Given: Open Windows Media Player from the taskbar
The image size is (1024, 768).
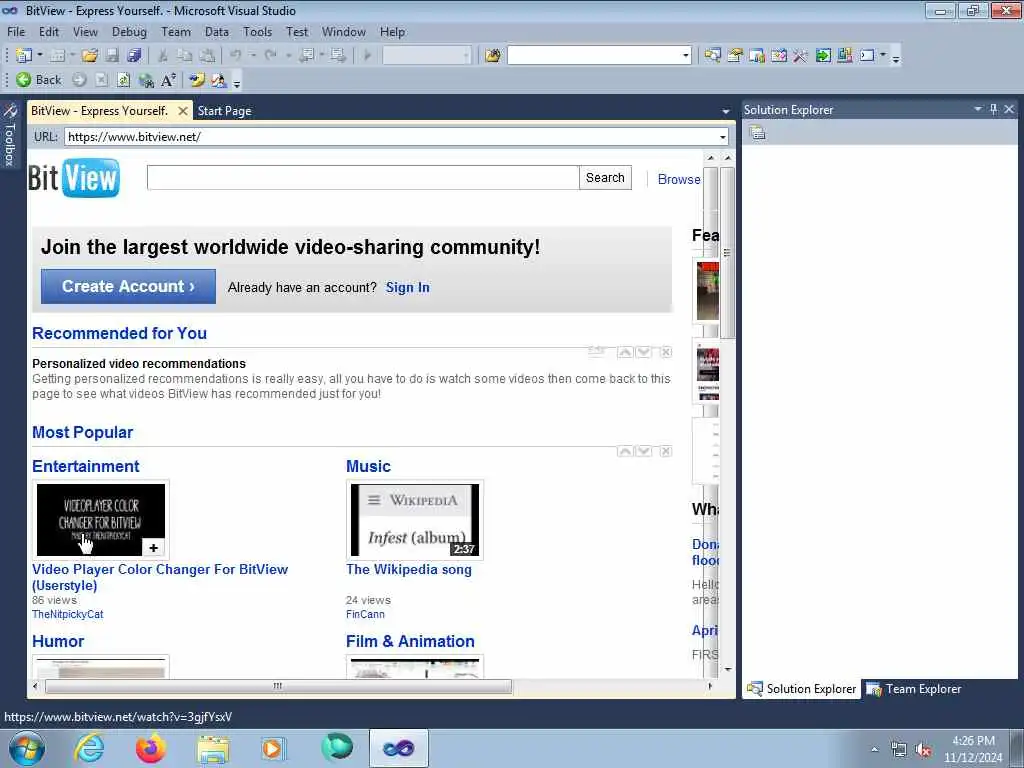Looking at the screenshot, I should 274,748.
